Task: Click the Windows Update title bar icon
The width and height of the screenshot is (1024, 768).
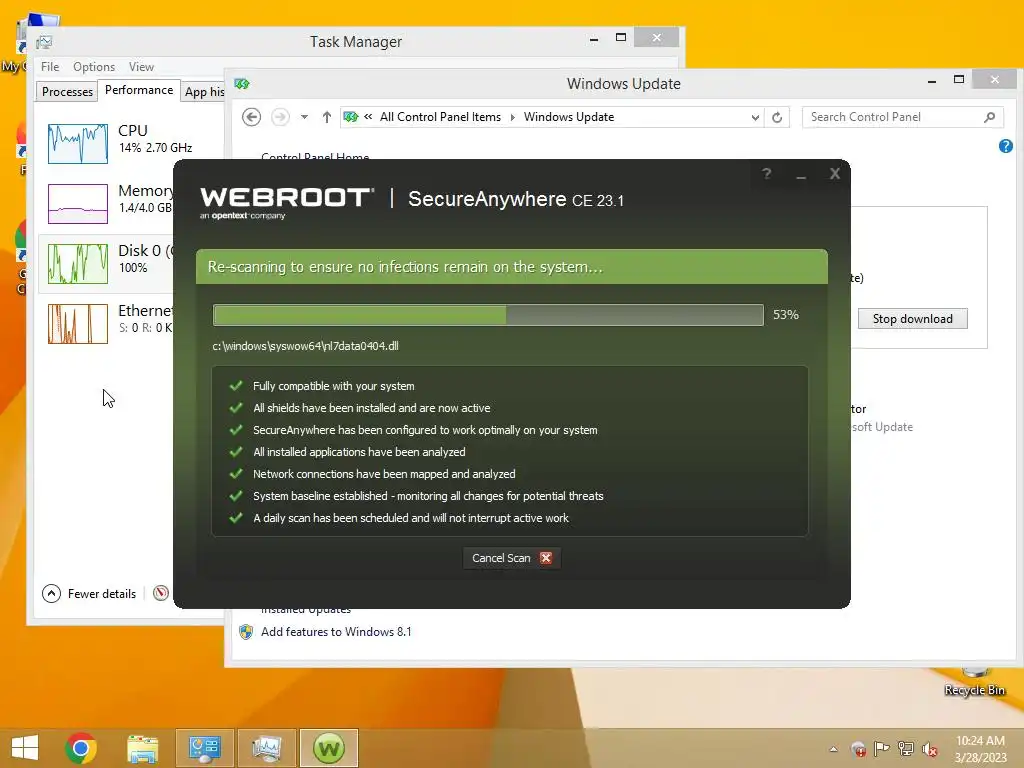Action: click(x=242, y=84)
